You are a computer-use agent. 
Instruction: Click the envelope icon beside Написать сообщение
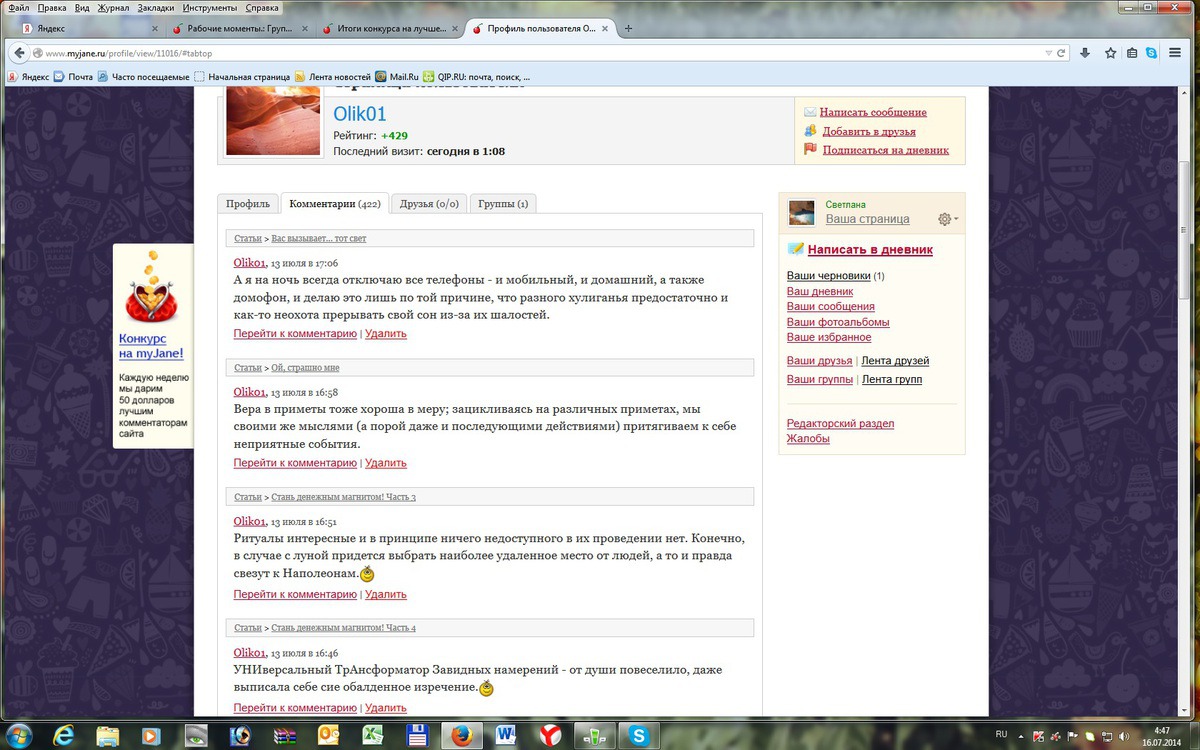[810, 113]
